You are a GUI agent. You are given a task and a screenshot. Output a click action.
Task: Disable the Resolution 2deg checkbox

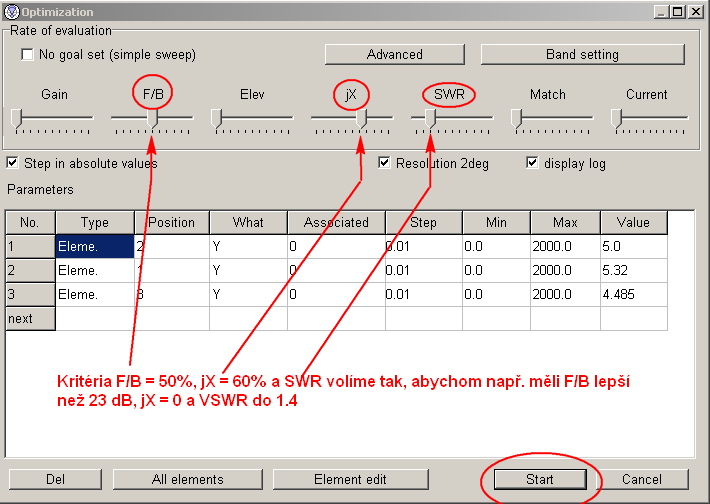pyautogui.click(x=385, y=163)
